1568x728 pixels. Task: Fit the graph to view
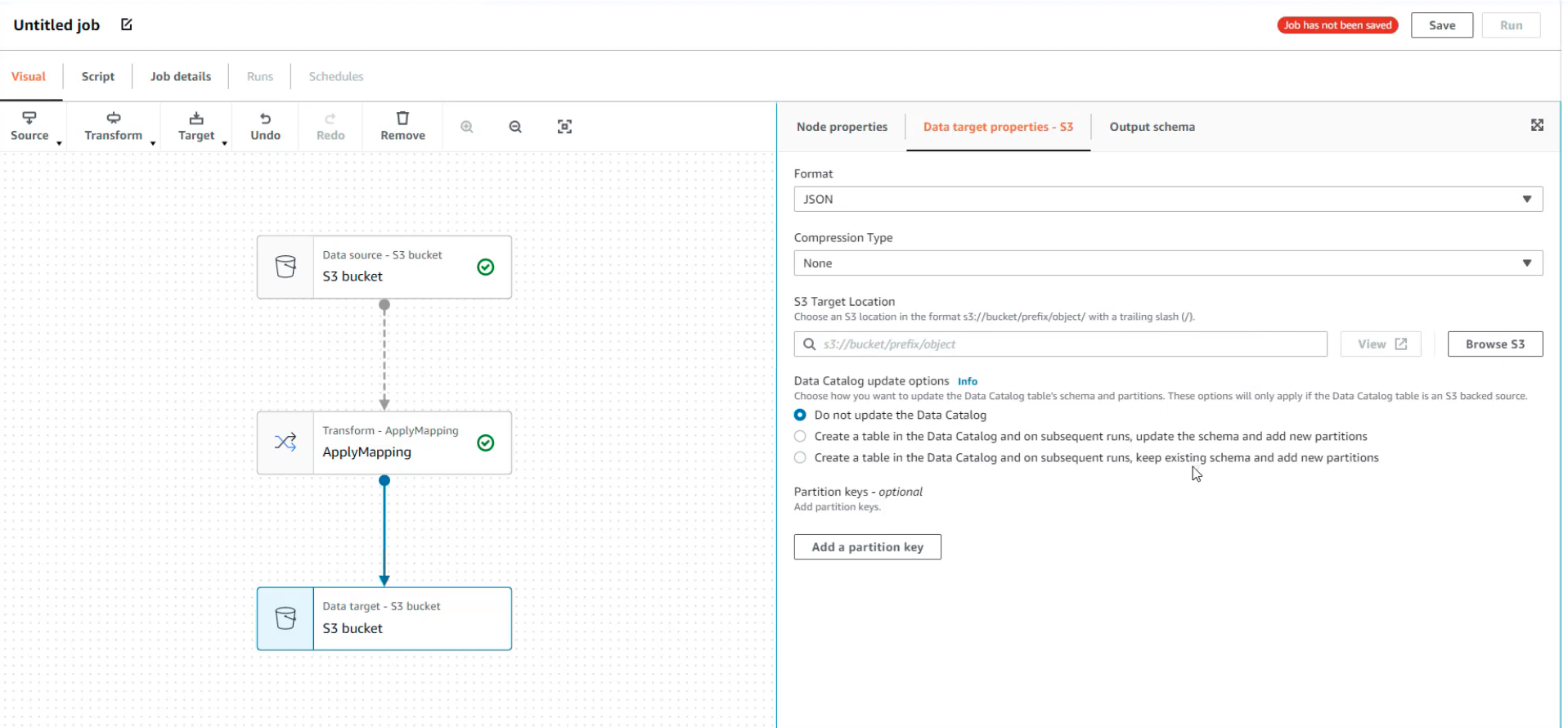(564, 127)
